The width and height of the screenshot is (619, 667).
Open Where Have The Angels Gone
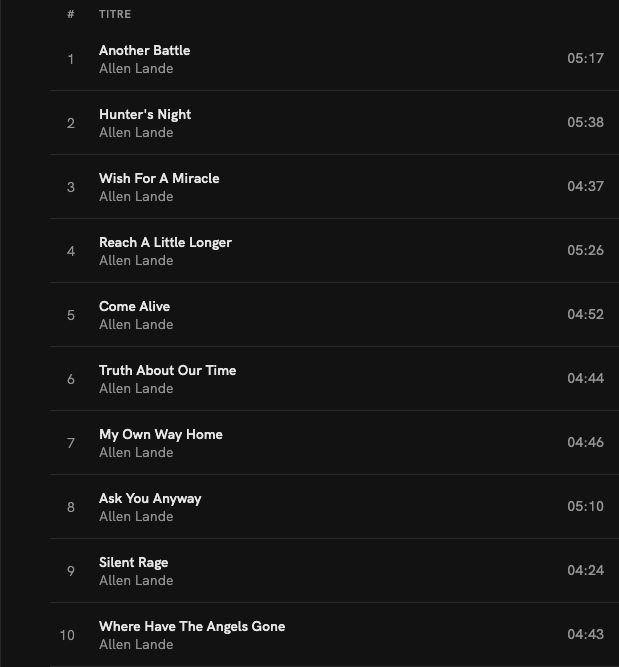192,626
